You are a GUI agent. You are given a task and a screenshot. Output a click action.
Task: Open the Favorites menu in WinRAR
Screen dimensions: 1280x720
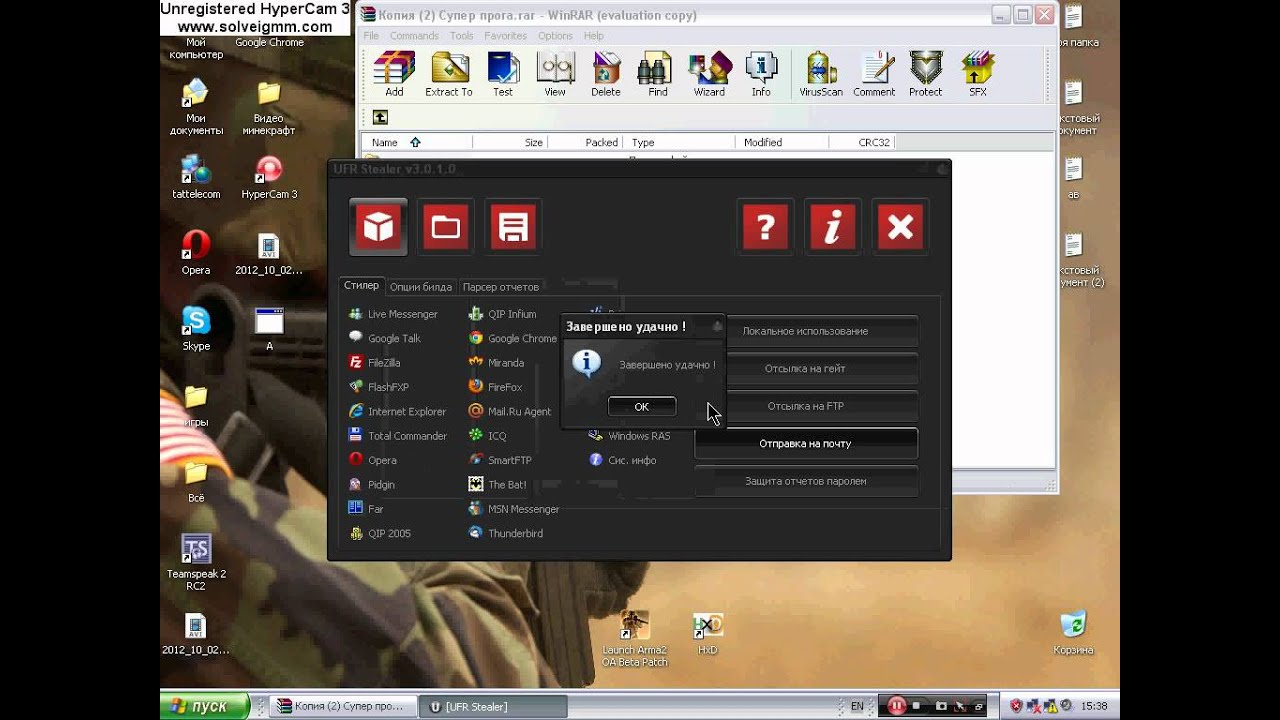[505, 36]
